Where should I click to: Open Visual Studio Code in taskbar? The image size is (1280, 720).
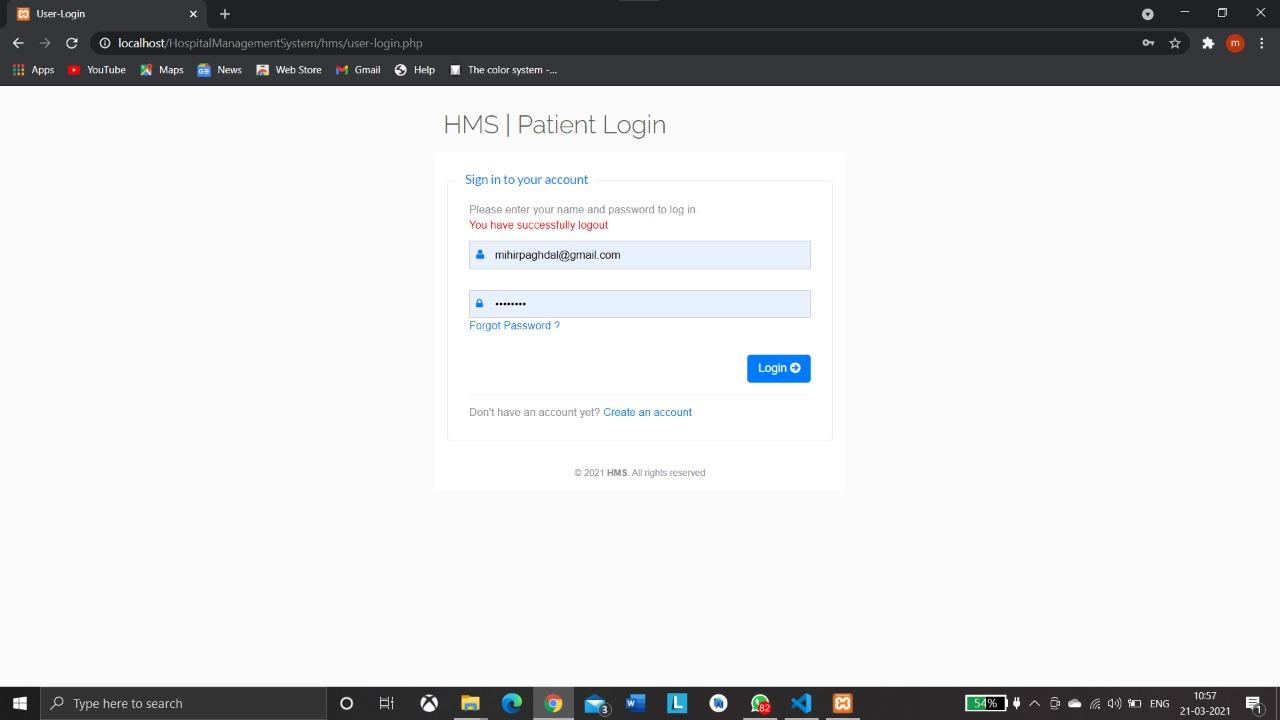(801, 703)
